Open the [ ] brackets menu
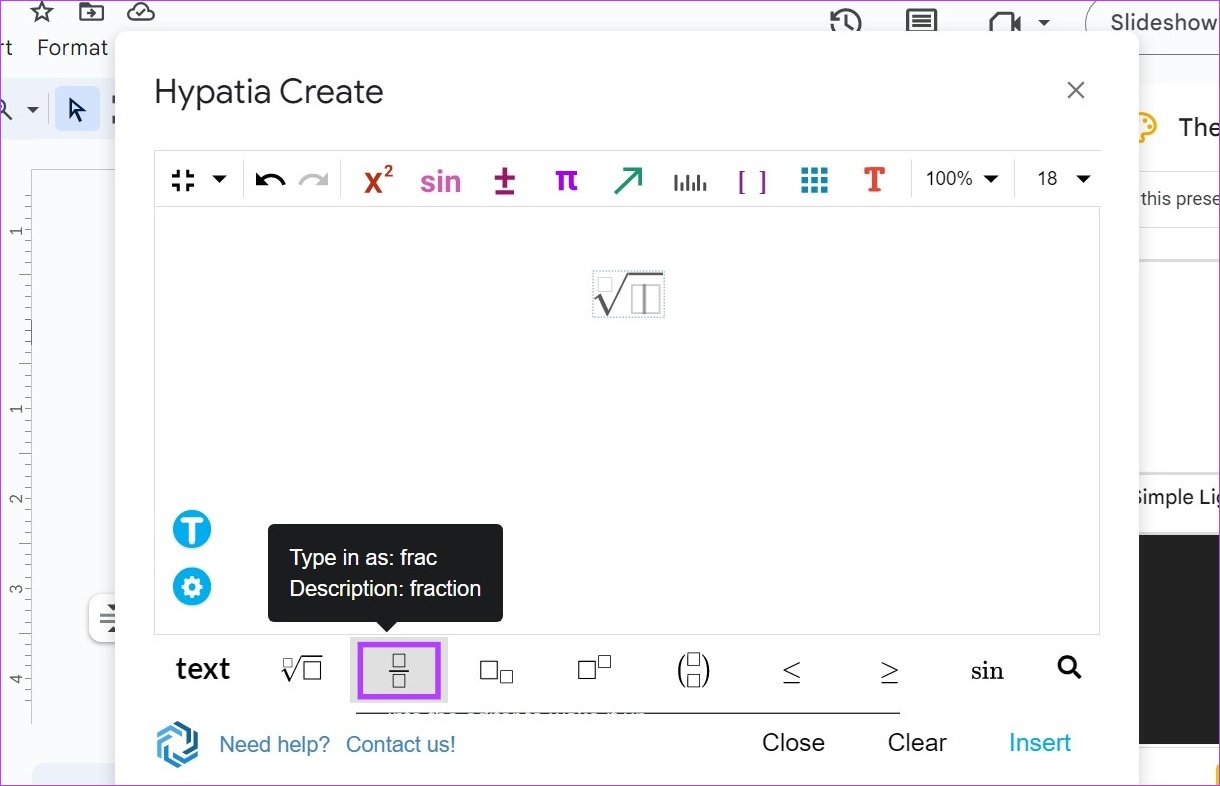Screen dimensions: 1220x786 752,181
